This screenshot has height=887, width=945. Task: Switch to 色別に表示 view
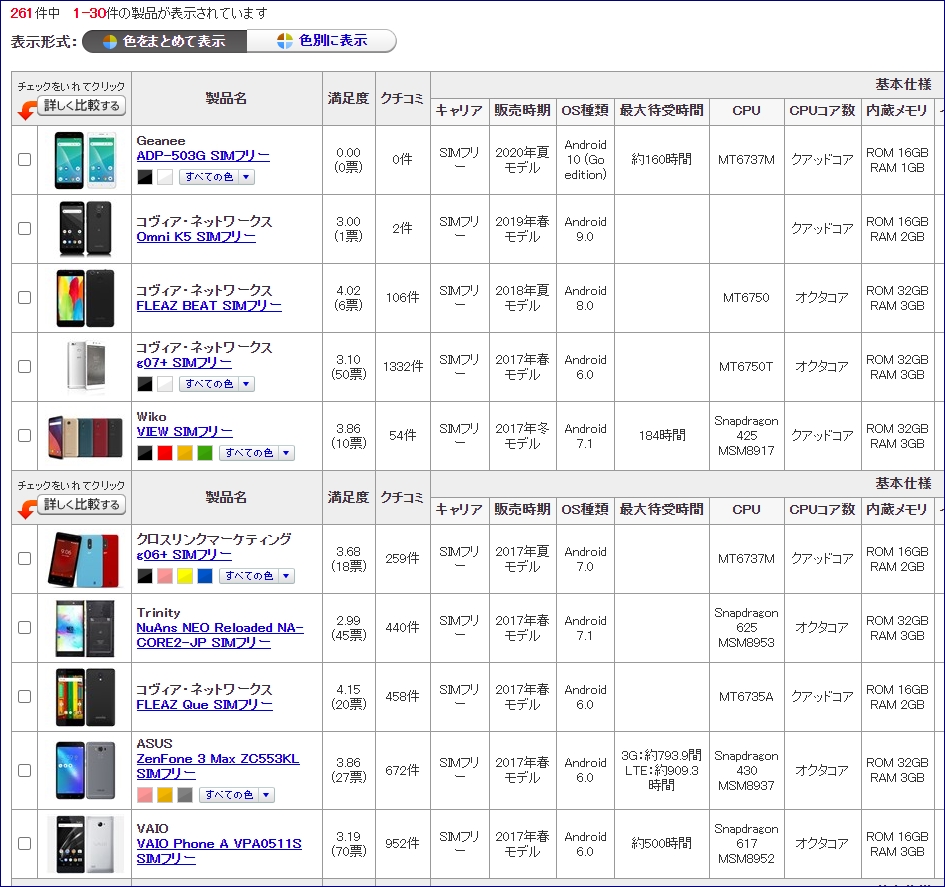pos(321,41)
